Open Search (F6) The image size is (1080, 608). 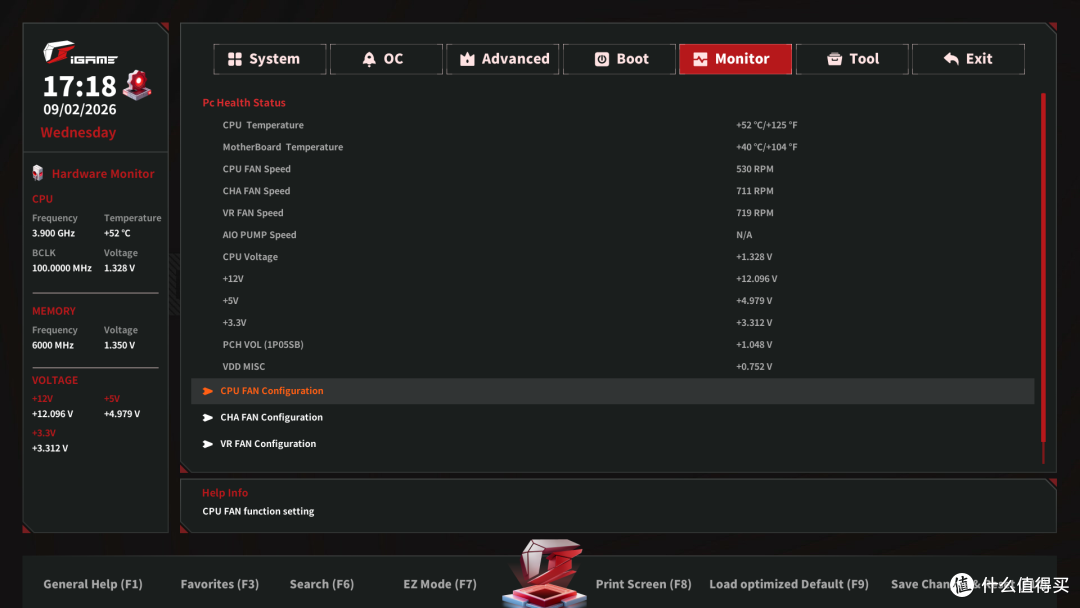click(x=322, y=584)
